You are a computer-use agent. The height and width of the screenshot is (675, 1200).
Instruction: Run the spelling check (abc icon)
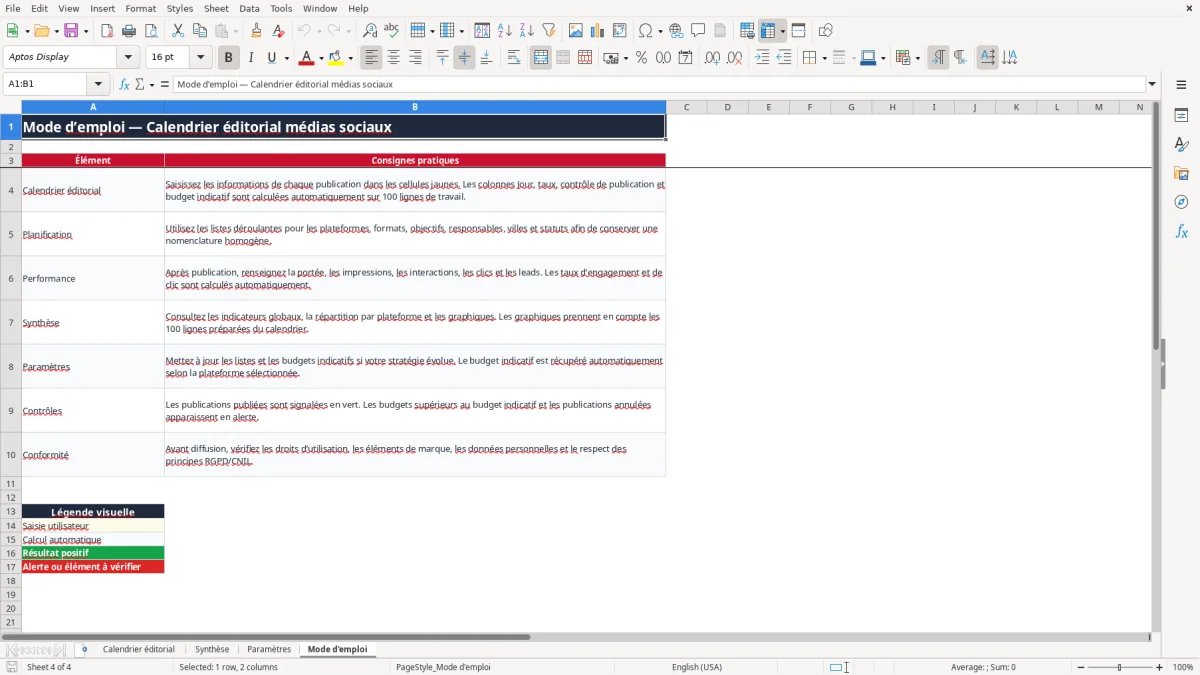(x=391, y=31)
